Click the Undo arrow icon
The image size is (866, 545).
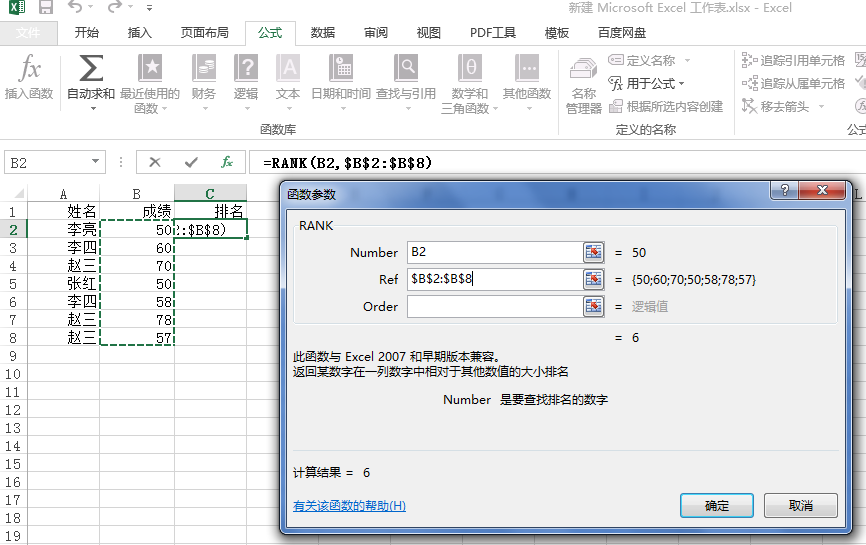[75, 7]
